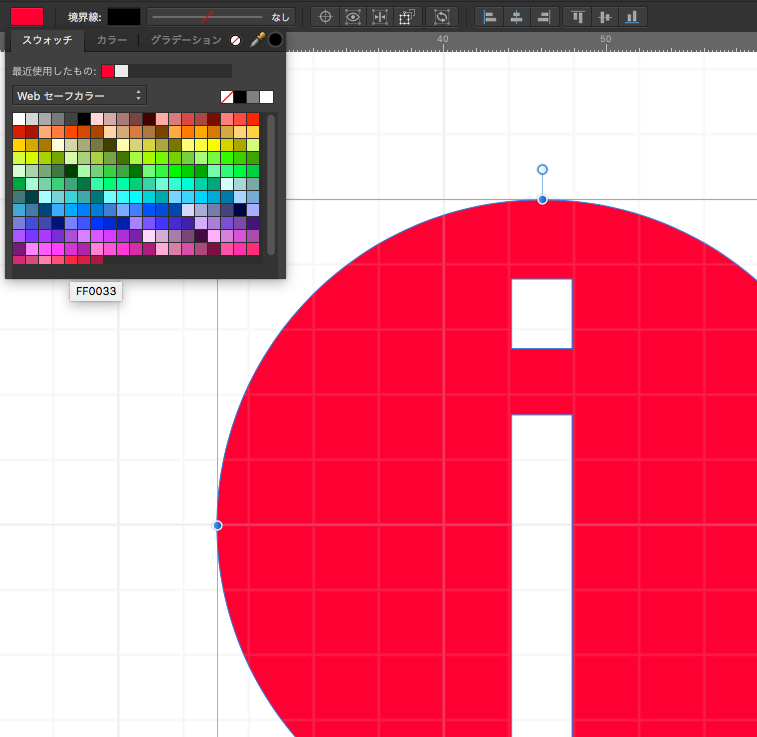Pick the light gray recently used color
This screenshot has height=737, width=757.
tap(122, 71)
